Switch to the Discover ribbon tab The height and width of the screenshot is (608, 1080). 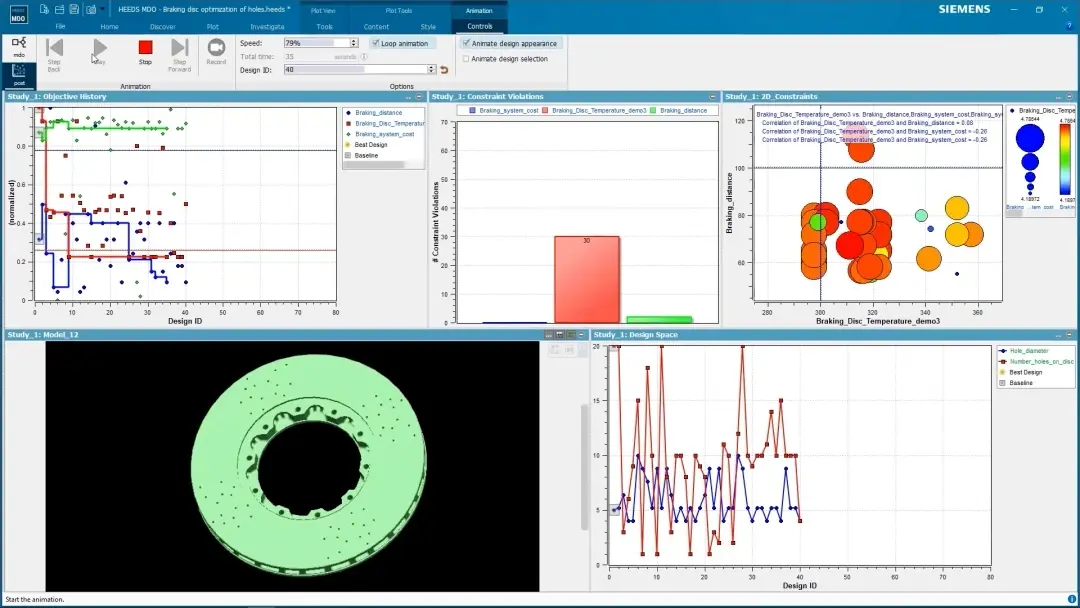[x=163, y=27]
